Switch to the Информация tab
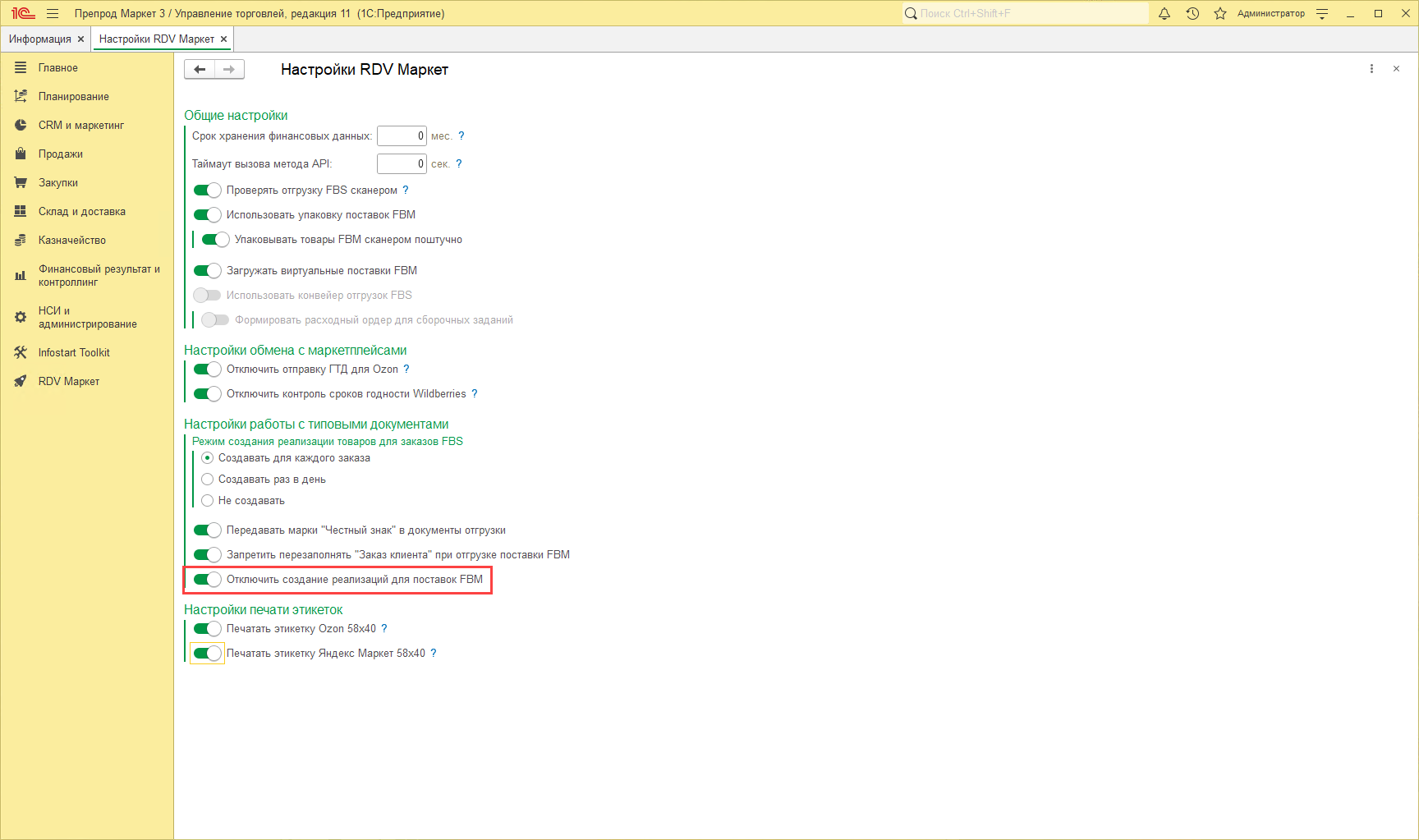This screenshot has height=840, width=1419. pyautogui.click(x=40, y=39)
